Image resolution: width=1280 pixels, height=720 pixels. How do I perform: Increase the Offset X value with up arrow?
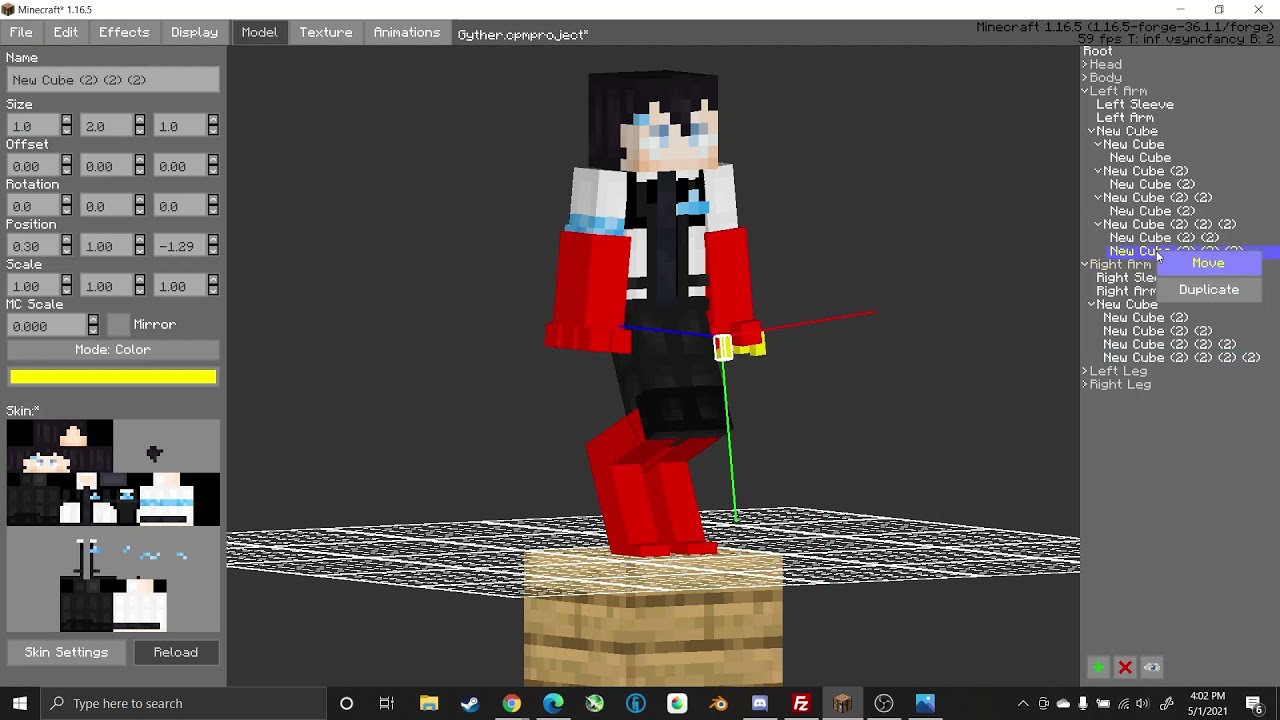coord(67,161)
